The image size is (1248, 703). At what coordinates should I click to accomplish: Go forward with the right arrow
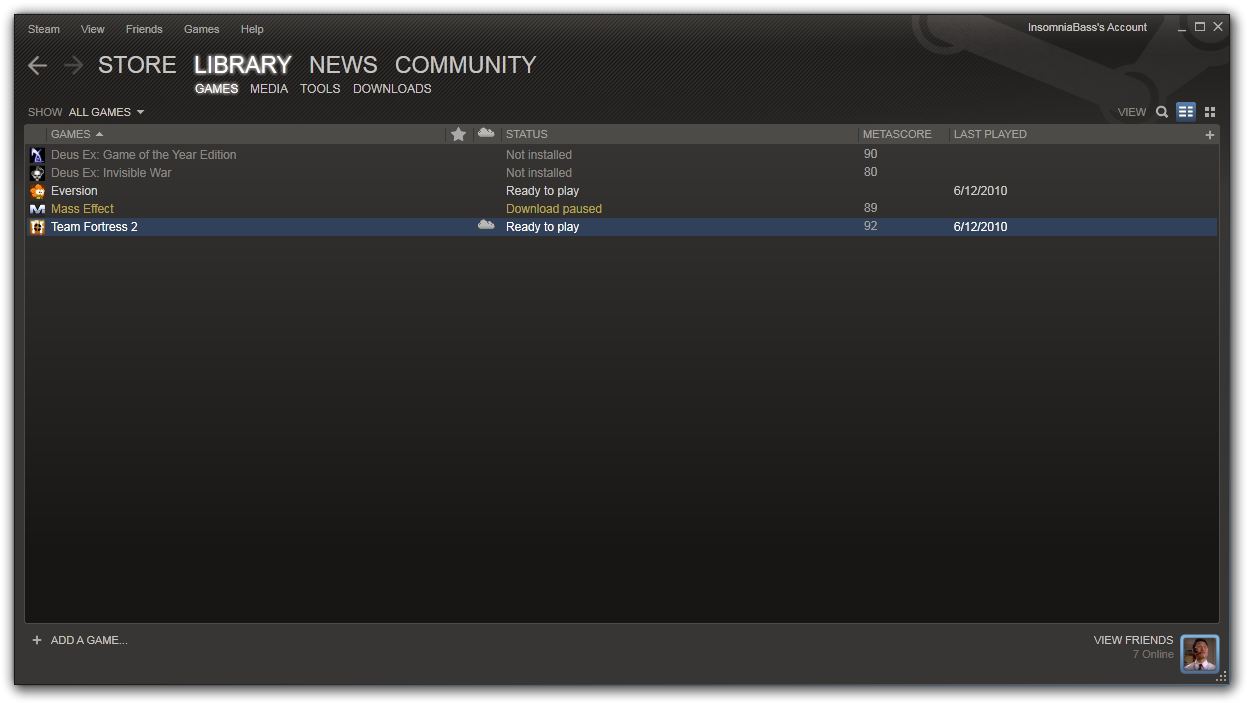[73, 66]
